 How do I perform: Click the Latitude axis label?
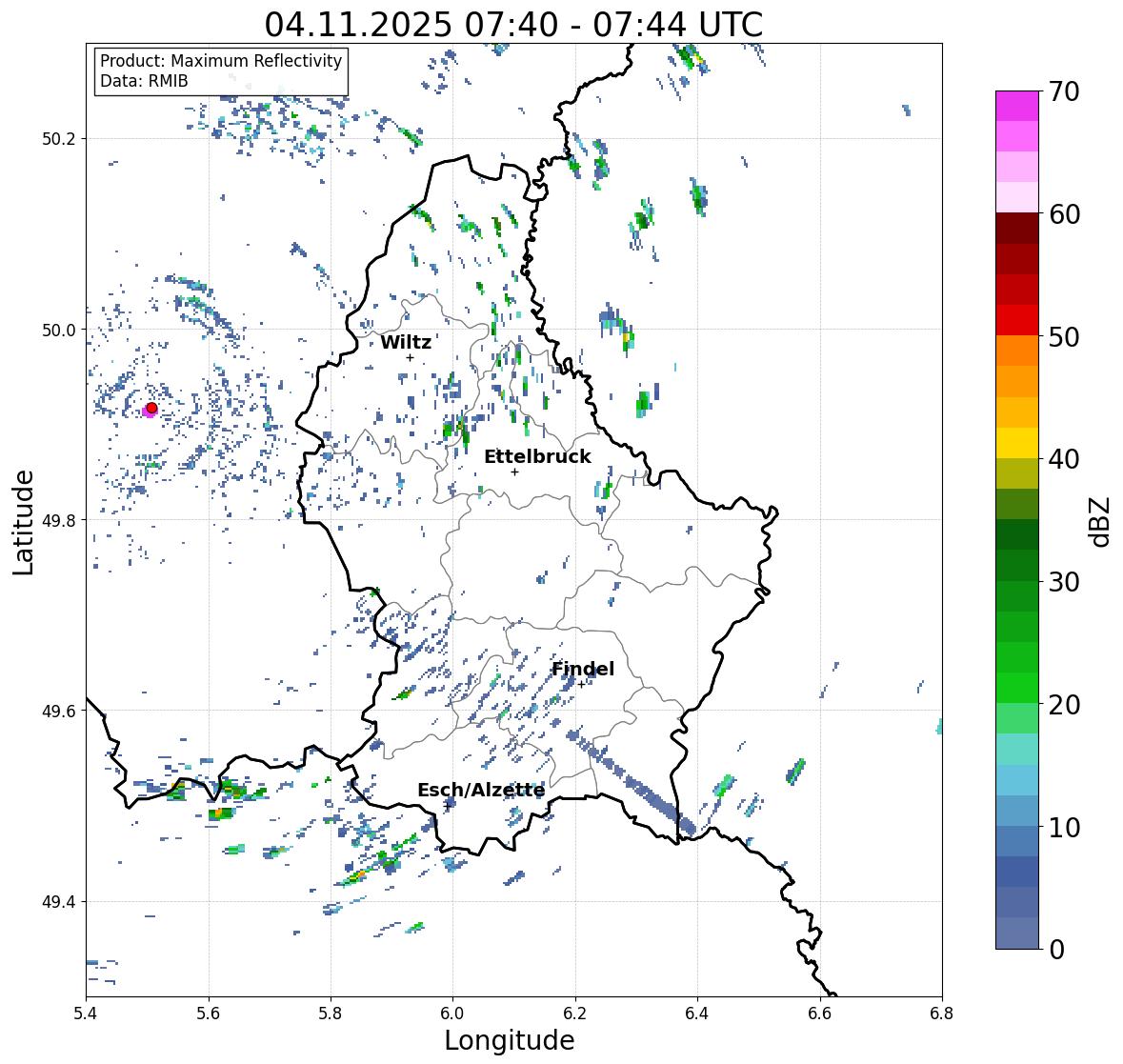coord(24,522)
